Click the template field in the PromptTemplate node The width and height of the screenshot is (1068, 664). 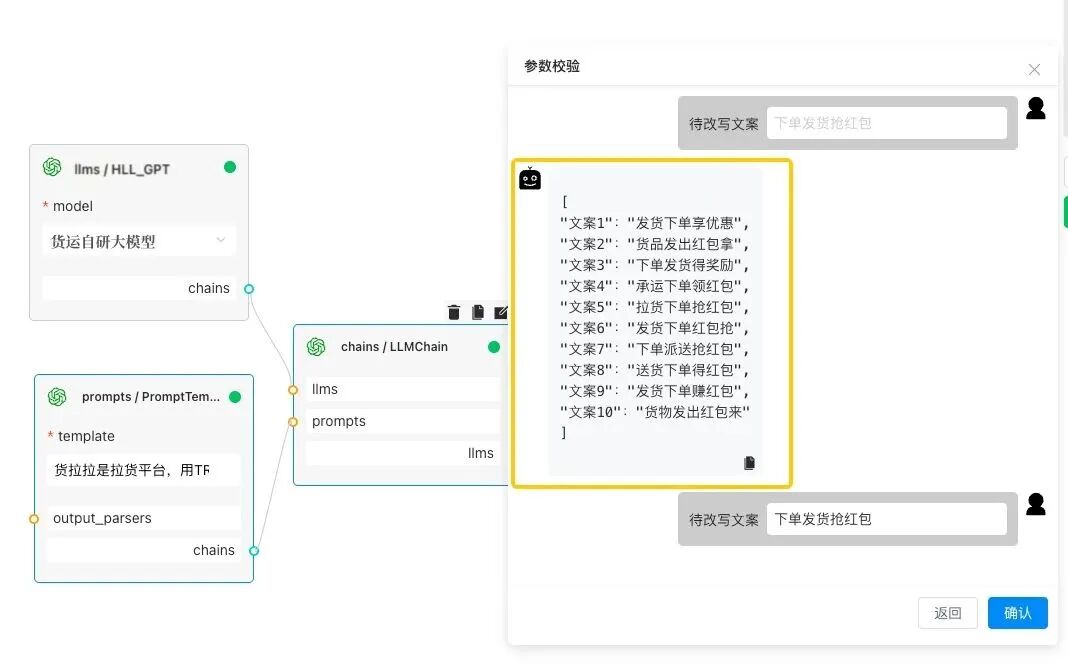tap(144, 470)
